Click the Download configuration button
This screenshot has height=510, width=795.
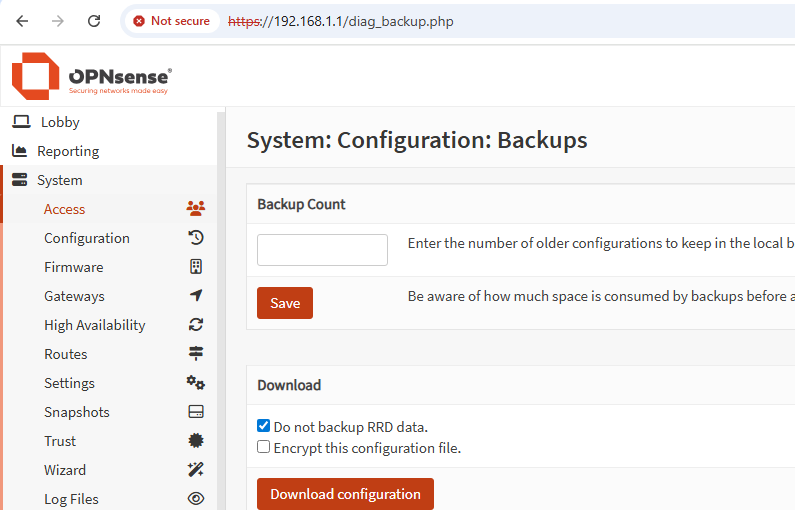[x=345, y=494]
